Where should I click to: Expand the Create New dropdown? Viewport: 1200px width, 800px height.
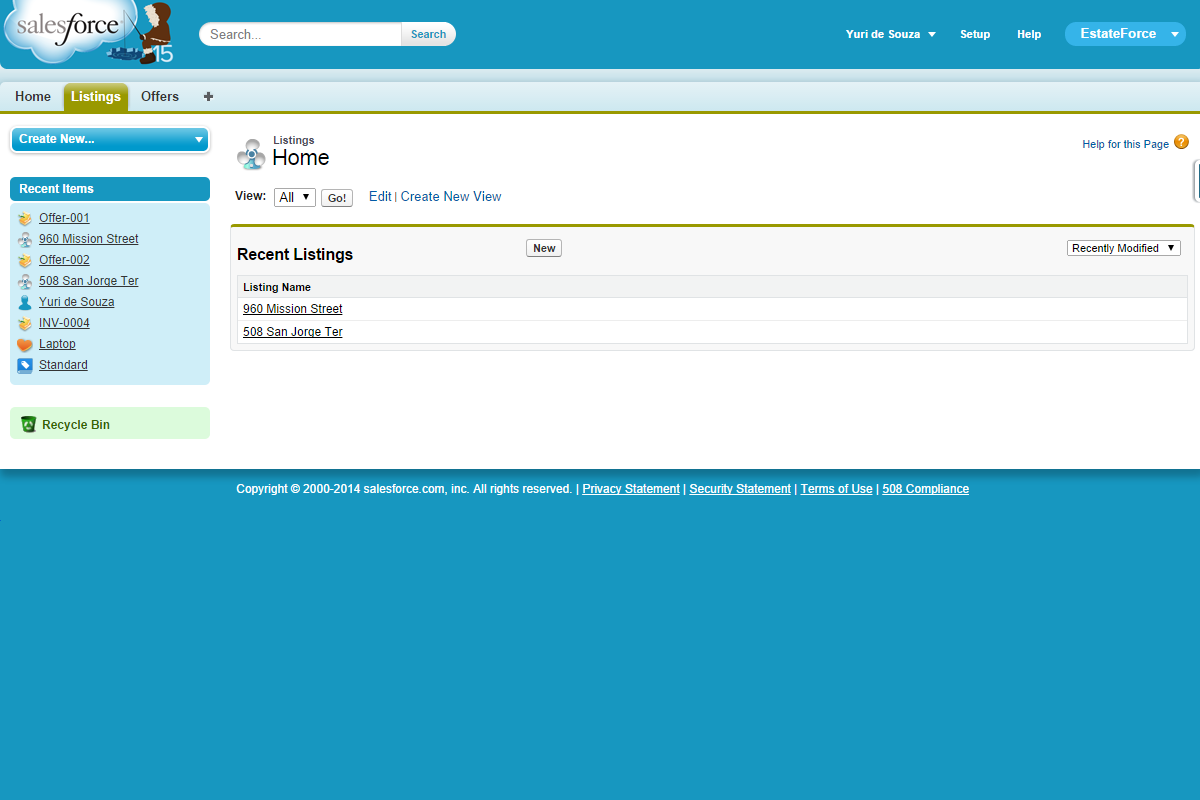point(110,139)
